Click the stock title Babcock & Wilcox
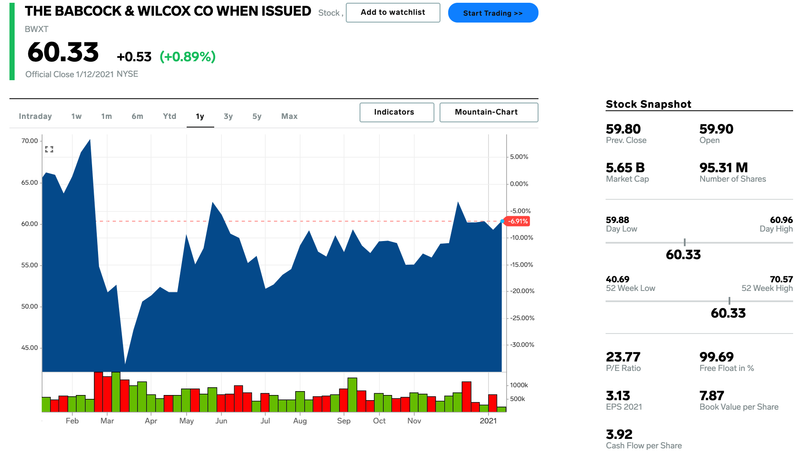The image size is (800, 458). coord(168,11)
